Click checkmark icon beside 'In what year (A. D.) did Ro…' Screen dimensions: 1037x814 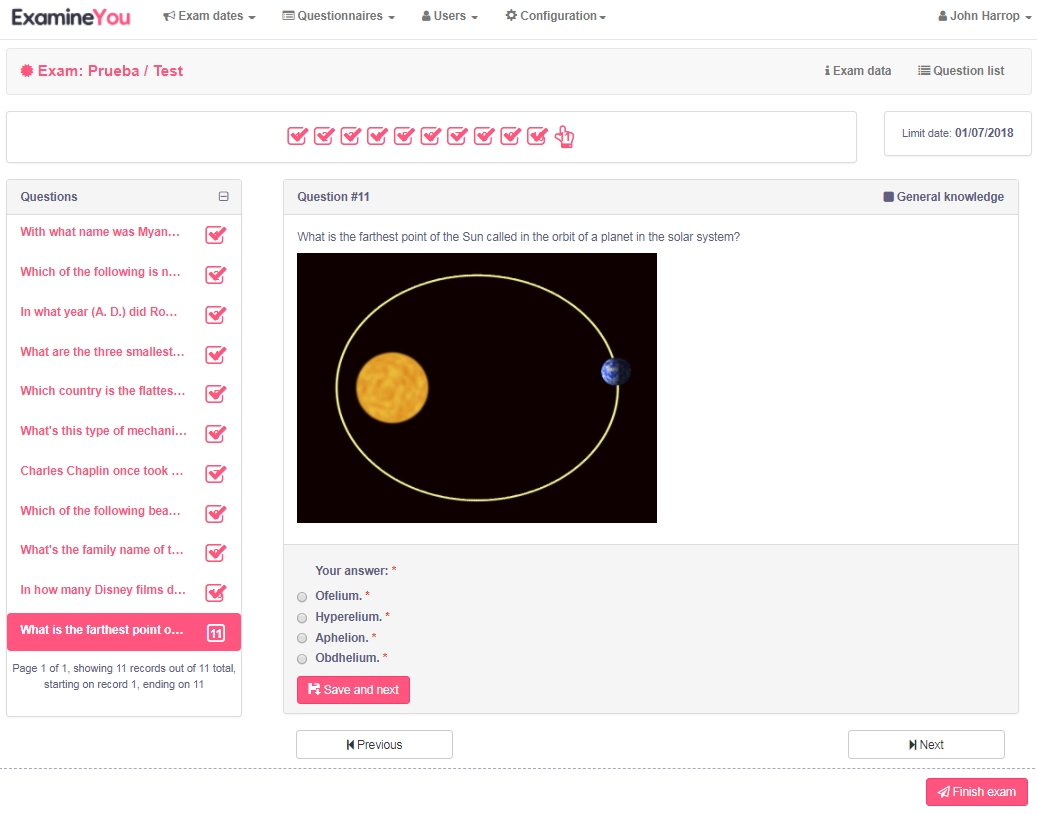click(216, 315)
